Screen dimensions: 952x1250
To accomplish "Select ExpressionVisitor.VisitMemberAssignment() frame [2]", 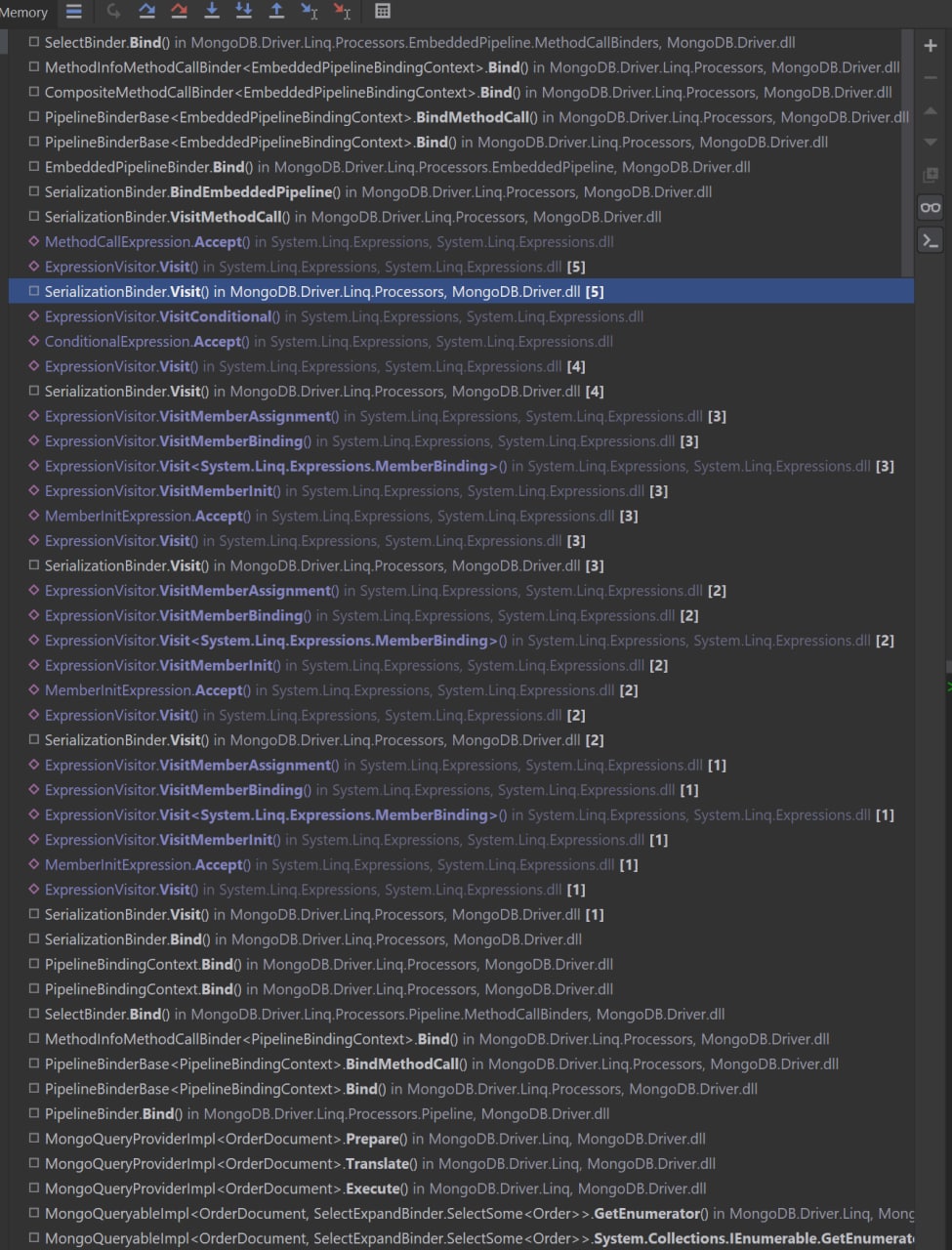I will [461, 591].
